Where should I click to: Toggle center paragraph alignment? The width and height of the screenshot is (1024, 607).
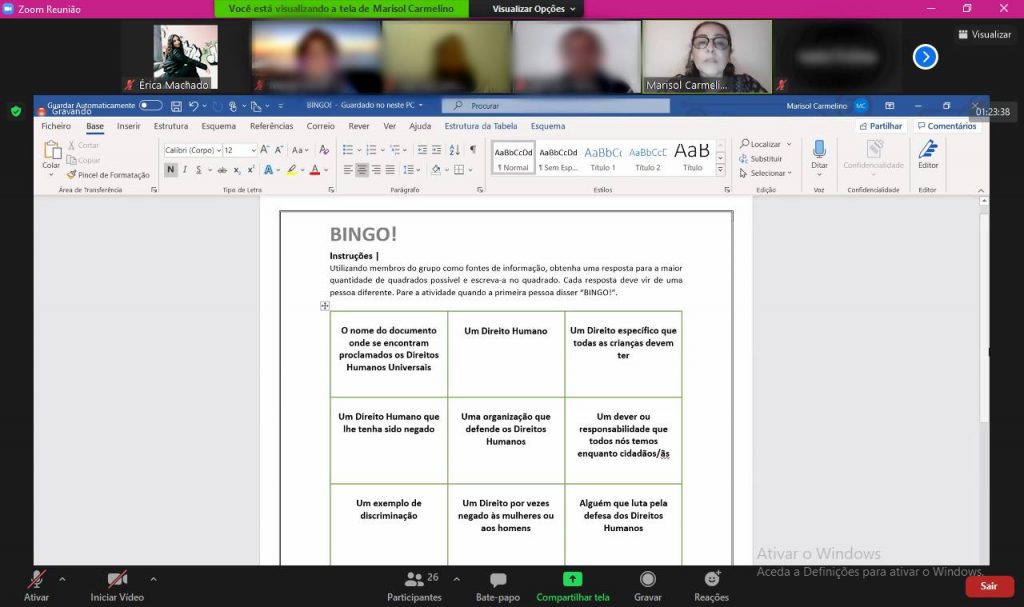[362, 170]
